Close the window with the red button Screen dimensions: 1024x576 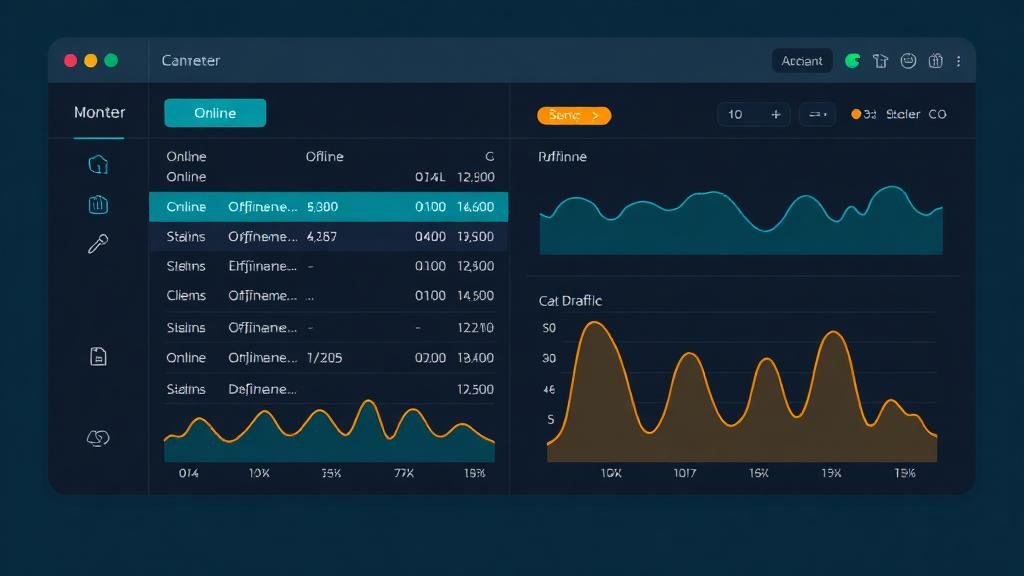[71, 61]
